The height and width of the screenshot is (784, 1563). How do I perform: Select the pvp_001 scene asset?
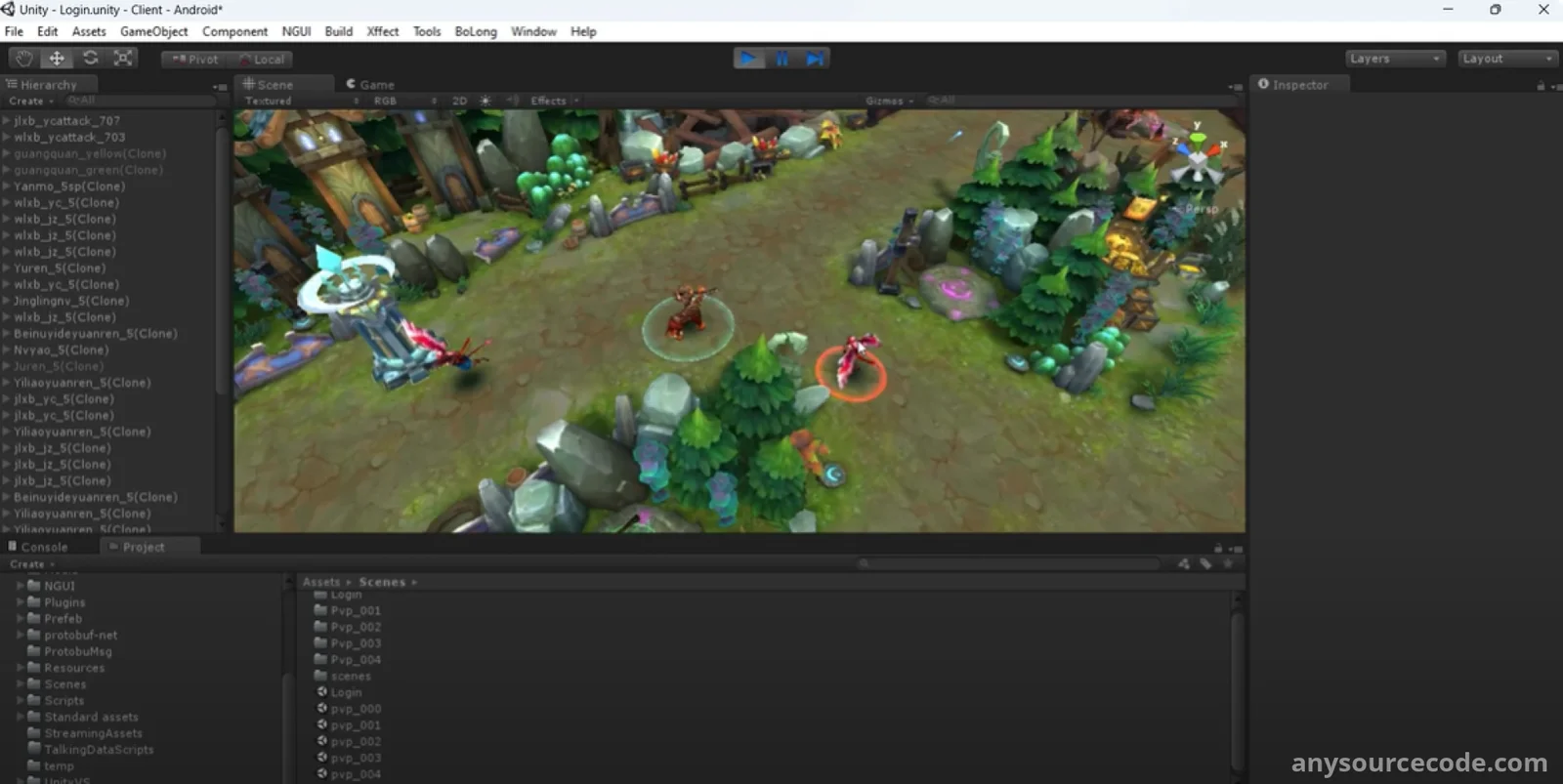(x=356, y=725)
